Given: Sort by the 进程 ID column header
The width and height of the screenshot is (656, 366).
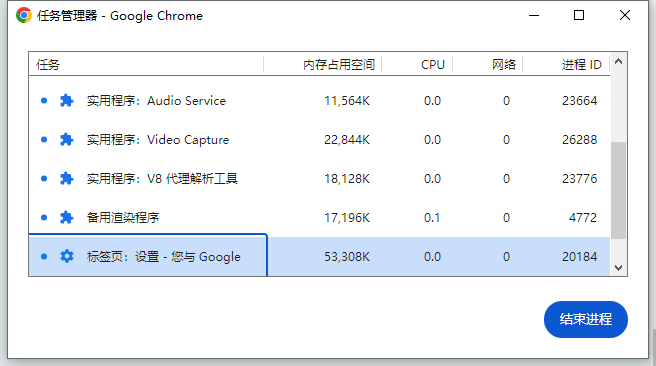Looking at the screenshot, I should (566, 64).
